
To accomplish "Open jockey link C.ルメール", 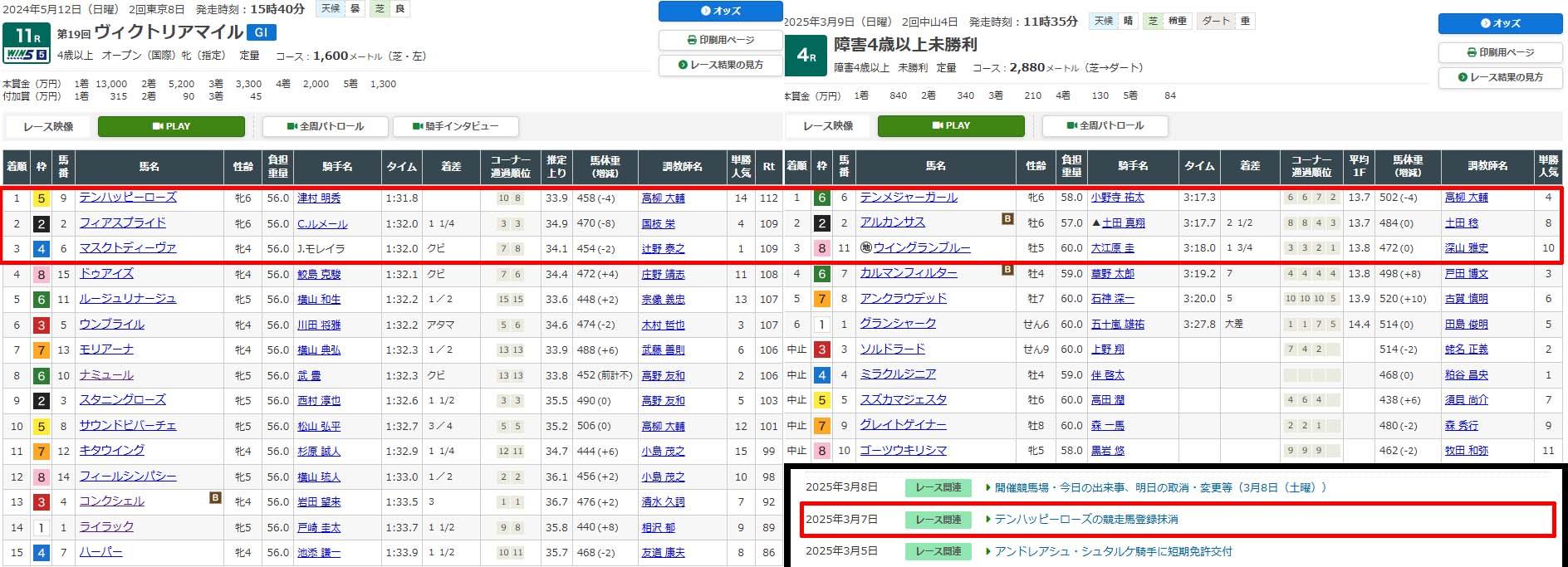I will [x=322, y=224].
